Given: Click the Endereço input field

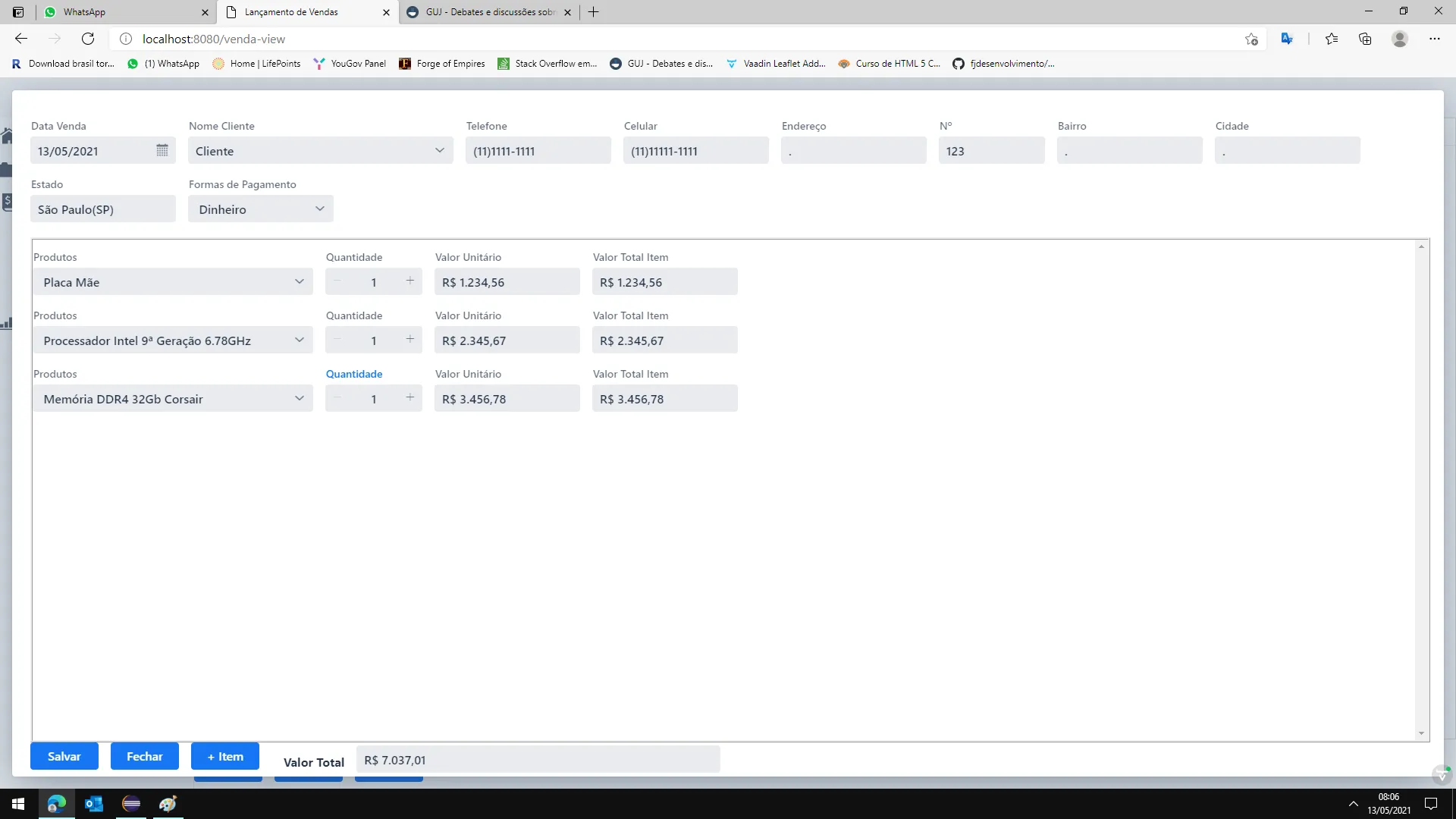Looking at the screenshot, I should [x=854, y=150].
